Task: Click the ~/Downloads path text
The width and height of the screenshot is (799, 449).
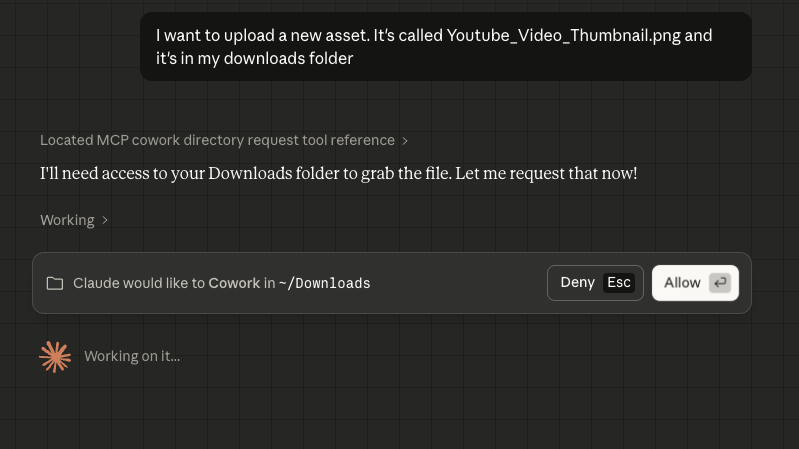Action: [x=325, y=283]
